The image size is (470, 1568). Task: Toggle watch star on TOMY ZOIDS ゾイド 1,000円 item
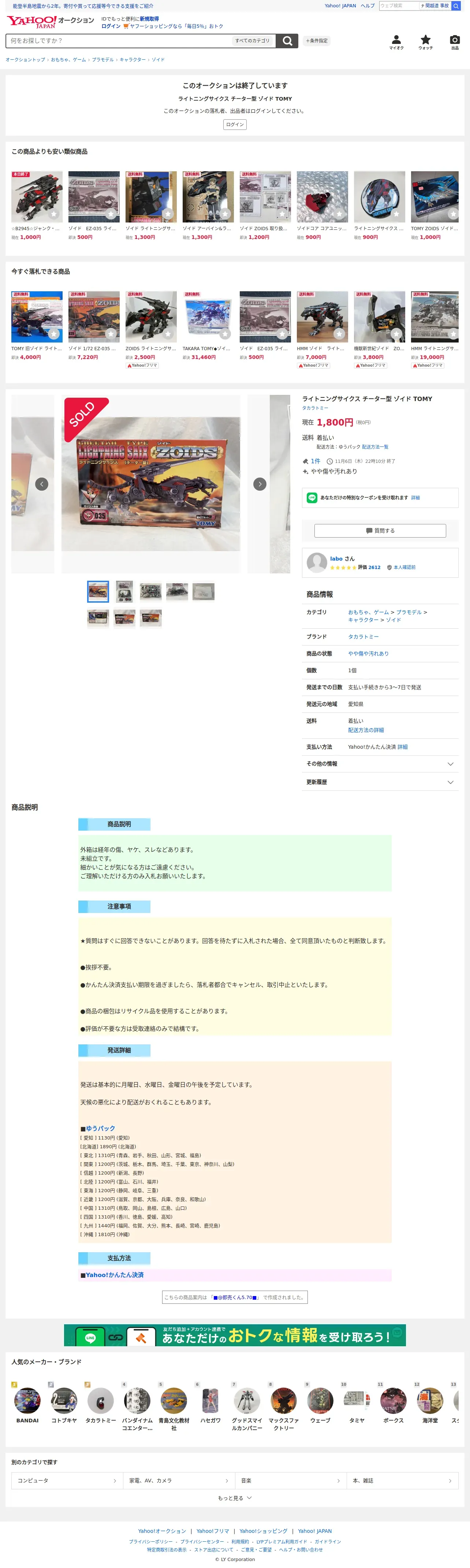coord(453,214)
